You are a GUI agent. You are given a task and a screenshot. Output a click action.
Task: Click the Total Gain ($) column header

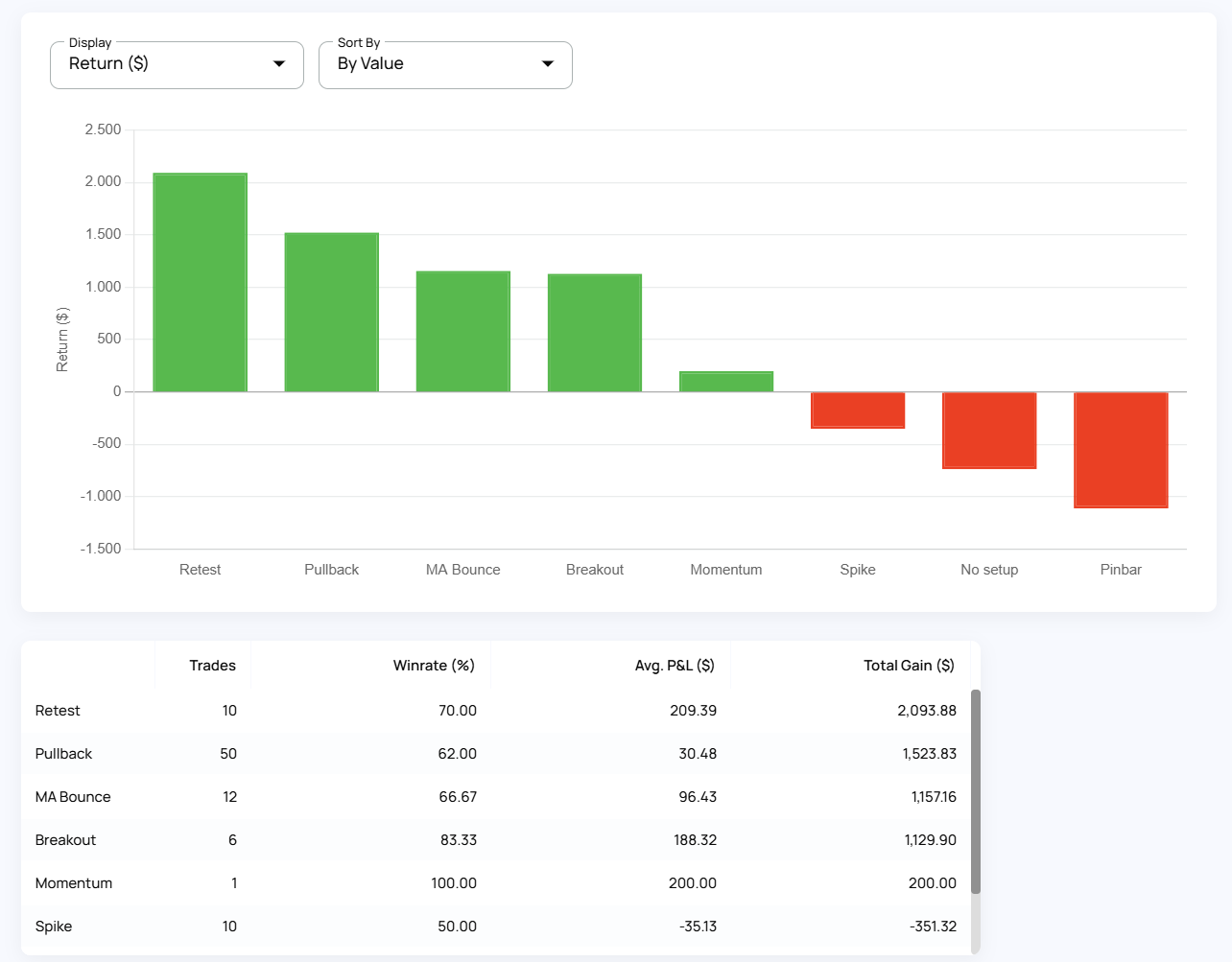pos(908,666)
